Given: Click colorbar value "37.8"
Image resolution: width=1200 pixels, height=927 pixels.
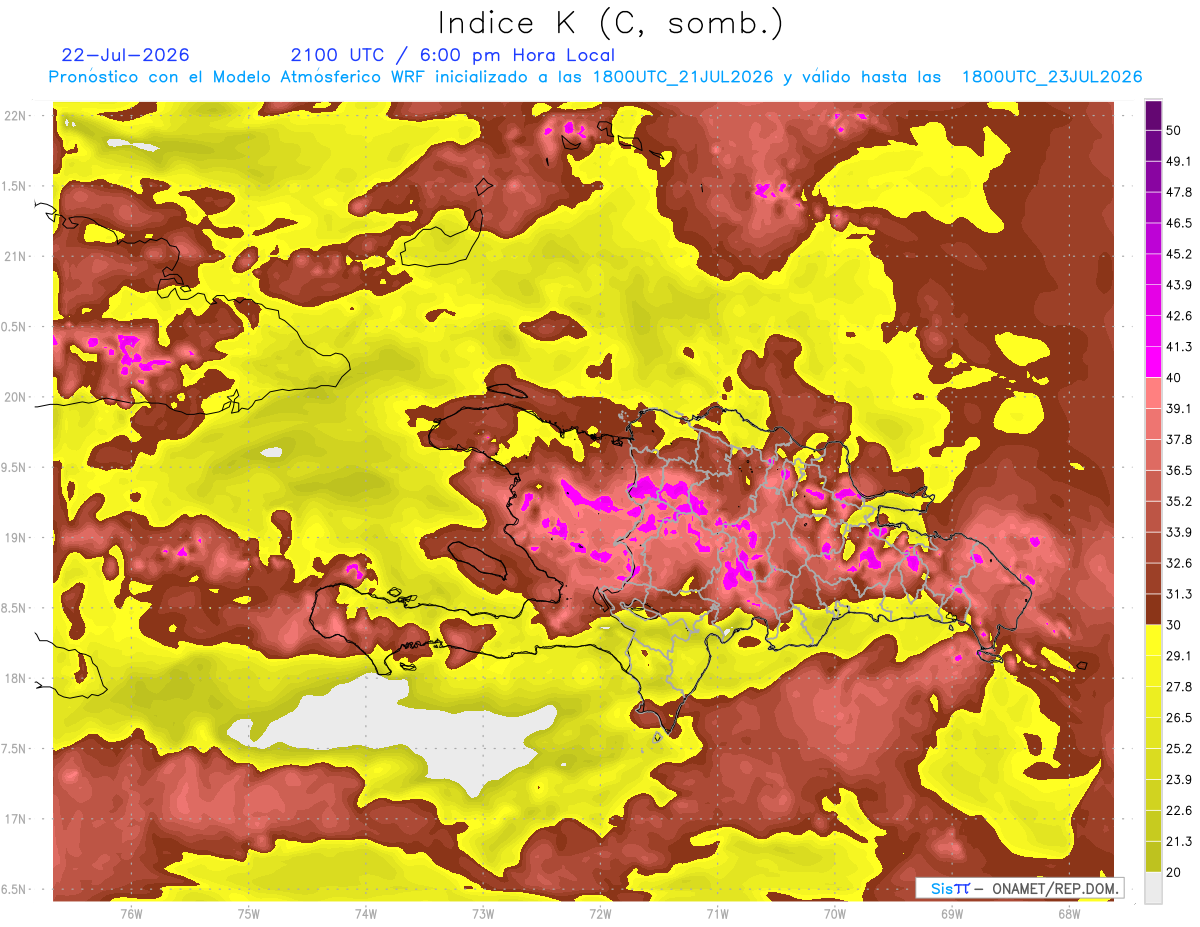Looking at the screenshot, I should click(1179, 439).
